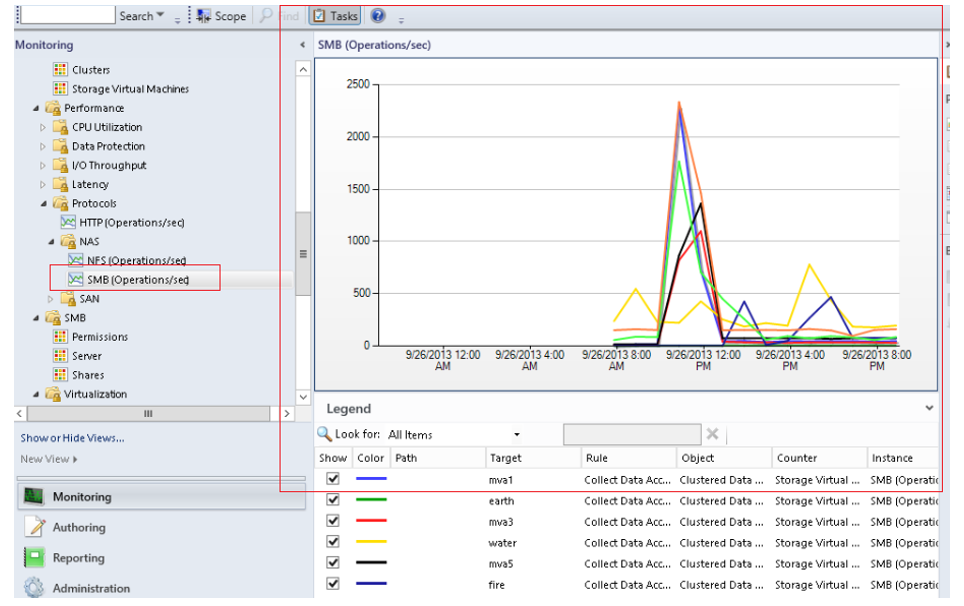Open the SMB Permissions view
The height and width of the screenshot is (606, 964).
(x=99, y=337)
